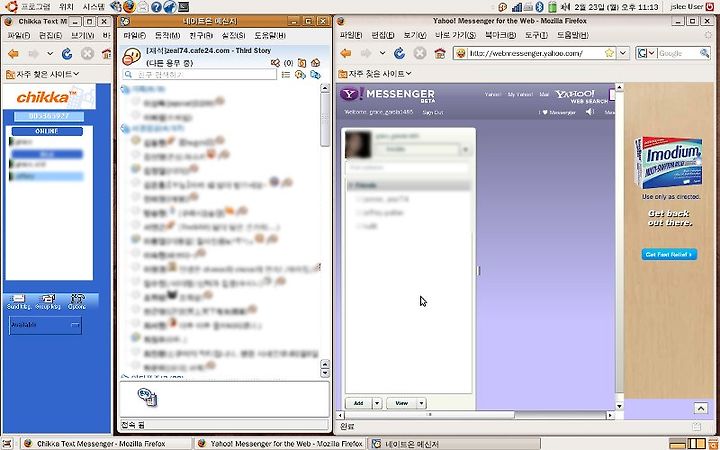This screenshot has width=720, height=450.
Task: Click Yahoo Firefox URL address field
Action: [536, 53]
